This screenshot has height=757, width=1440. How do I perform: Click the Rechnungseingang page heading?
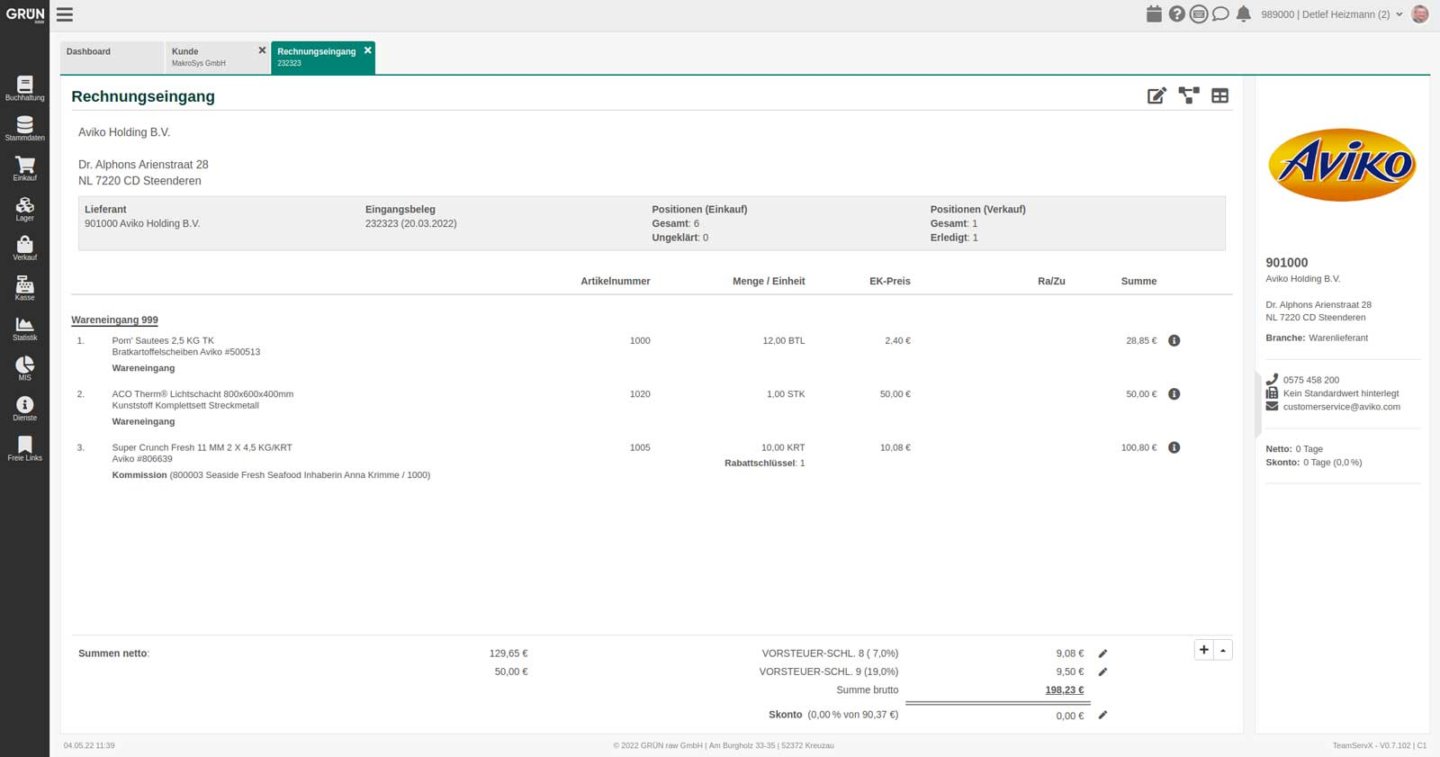click(x=143, y=97)
